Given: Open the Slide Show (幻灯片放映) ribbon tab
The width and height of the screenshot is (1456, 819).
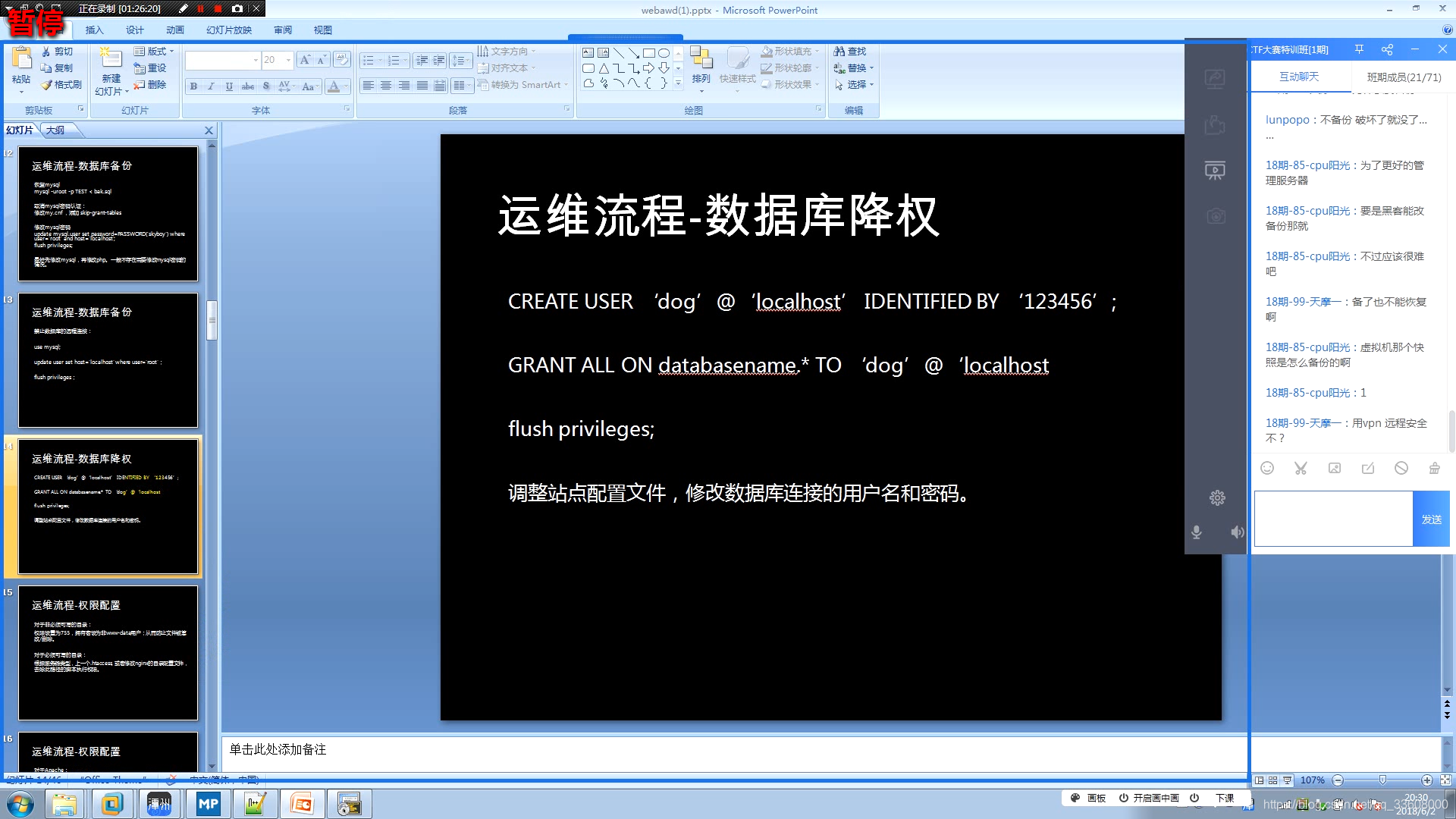Looking at the screenshot, I should [x=228, y=30].
